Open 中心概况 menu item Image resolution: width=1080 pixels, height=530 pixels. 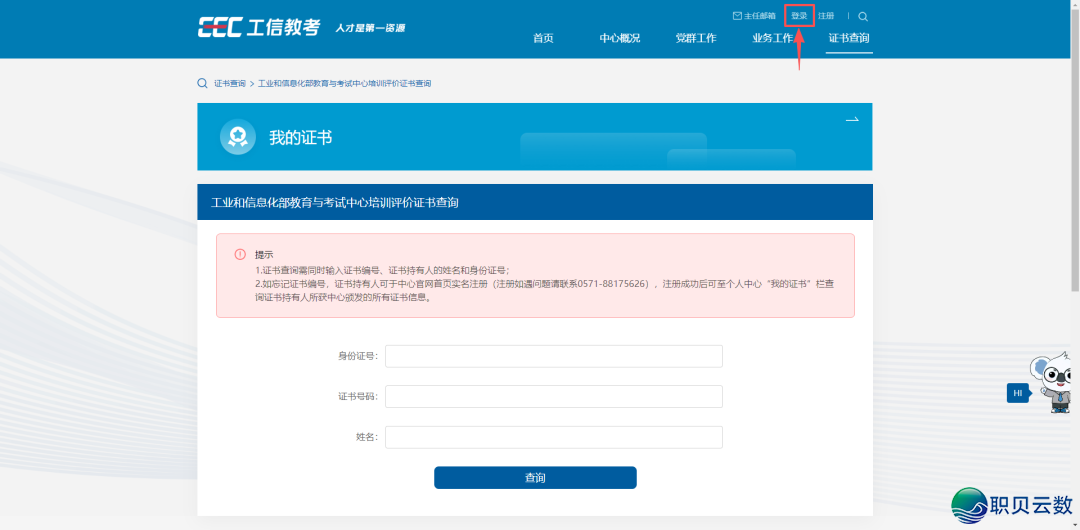[620, 39]
